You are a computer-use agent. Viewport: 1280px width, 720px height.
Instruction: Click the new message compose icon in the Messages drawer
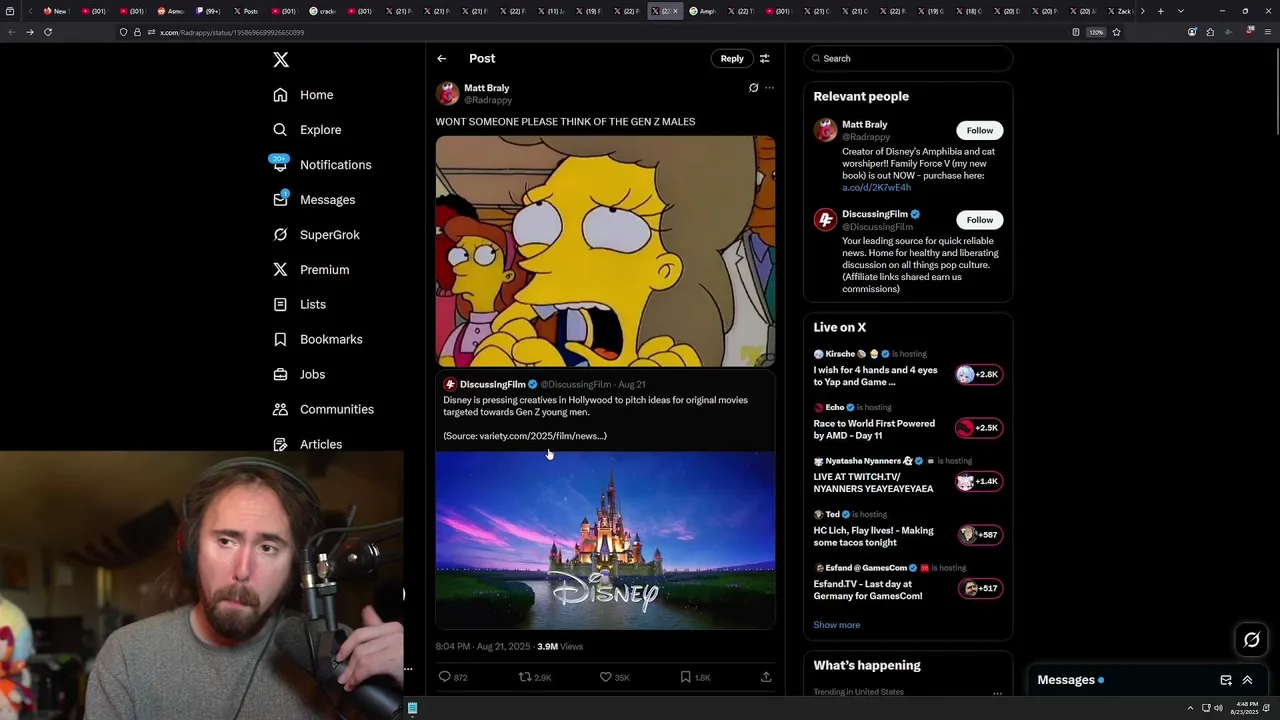(x=1226, y=680)
